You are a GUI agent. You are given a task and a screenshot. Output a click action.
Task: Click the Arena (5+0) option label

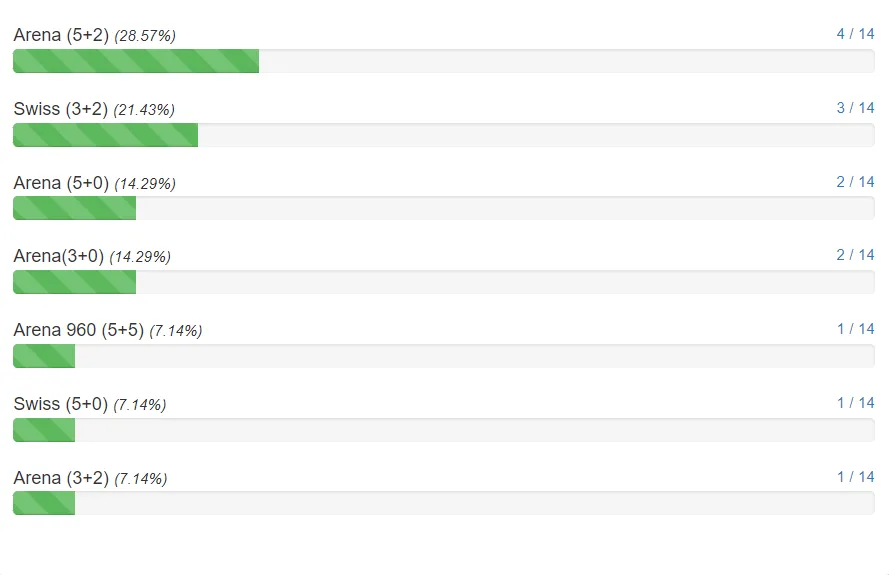pyautogui.click(x=61, y=183)
